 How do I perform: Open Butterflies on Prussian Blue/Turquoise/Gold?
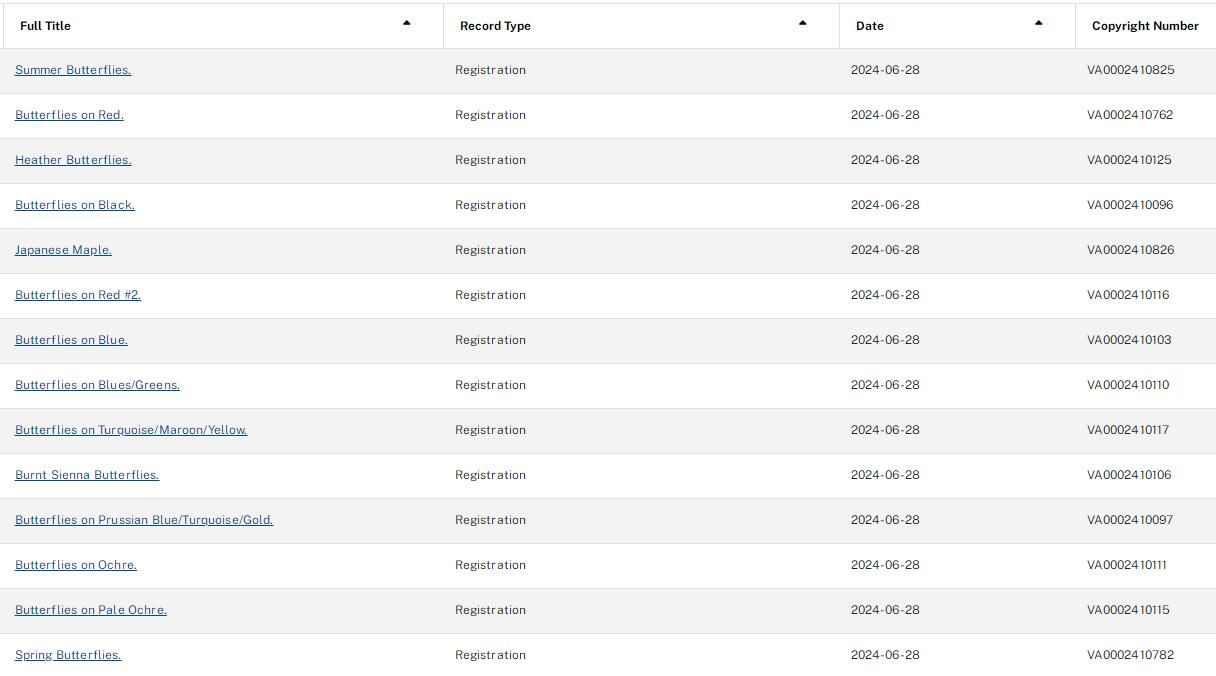[144, 520]
